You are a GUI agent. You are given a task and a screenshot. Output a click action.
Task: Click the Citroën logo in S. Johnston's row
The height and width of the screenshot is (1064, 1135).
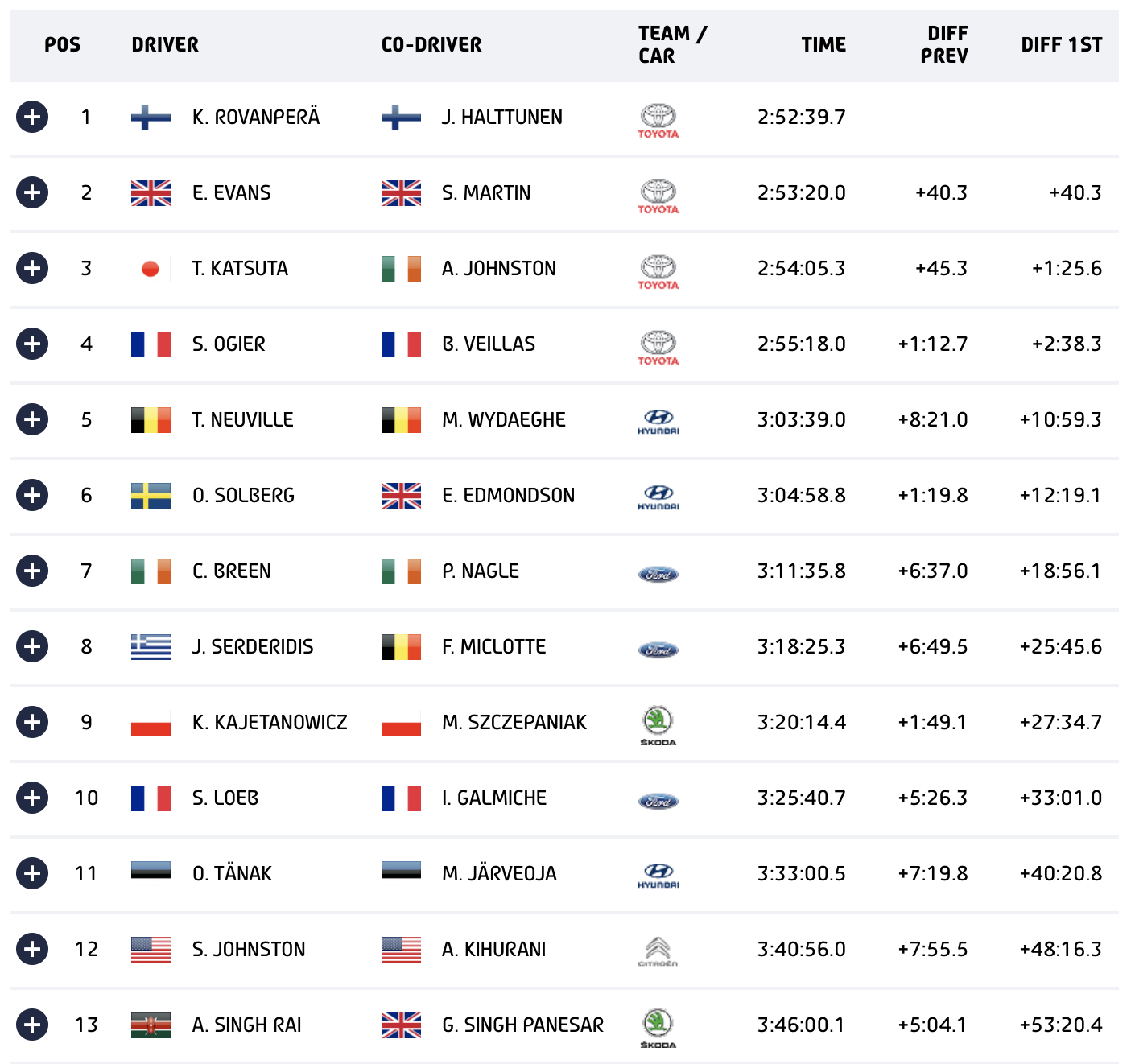(658, 951)
